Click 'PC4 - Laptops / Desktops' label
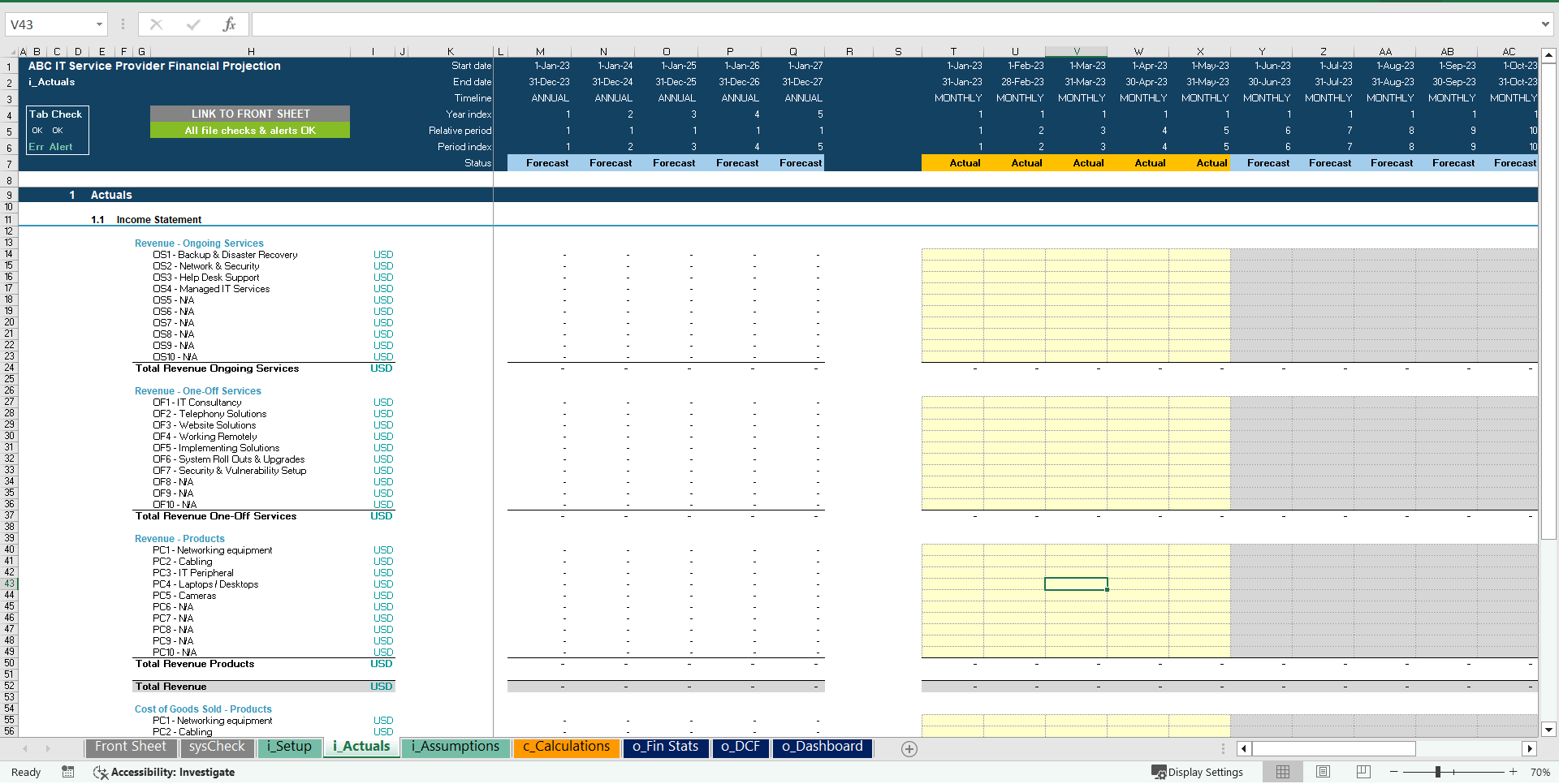The width and height of the screenshot is (1559, 784). [205, 584]
